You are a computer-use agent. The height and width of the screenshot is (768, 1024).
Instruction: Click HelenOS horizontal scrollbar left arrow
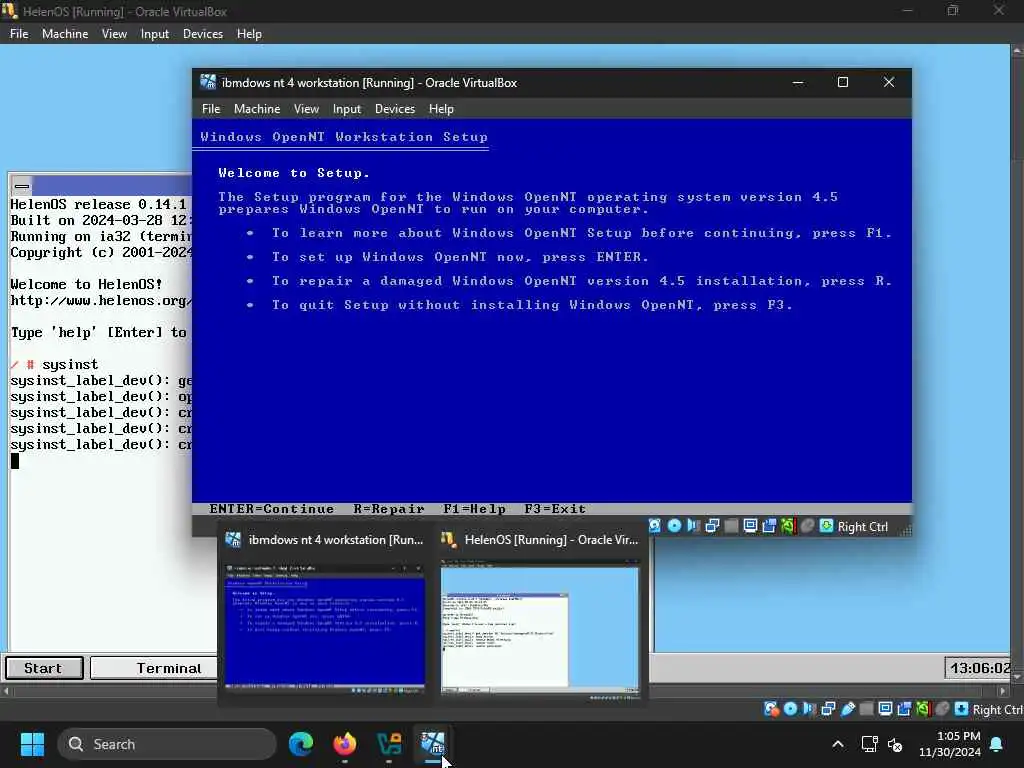click(x=7, y=691)
